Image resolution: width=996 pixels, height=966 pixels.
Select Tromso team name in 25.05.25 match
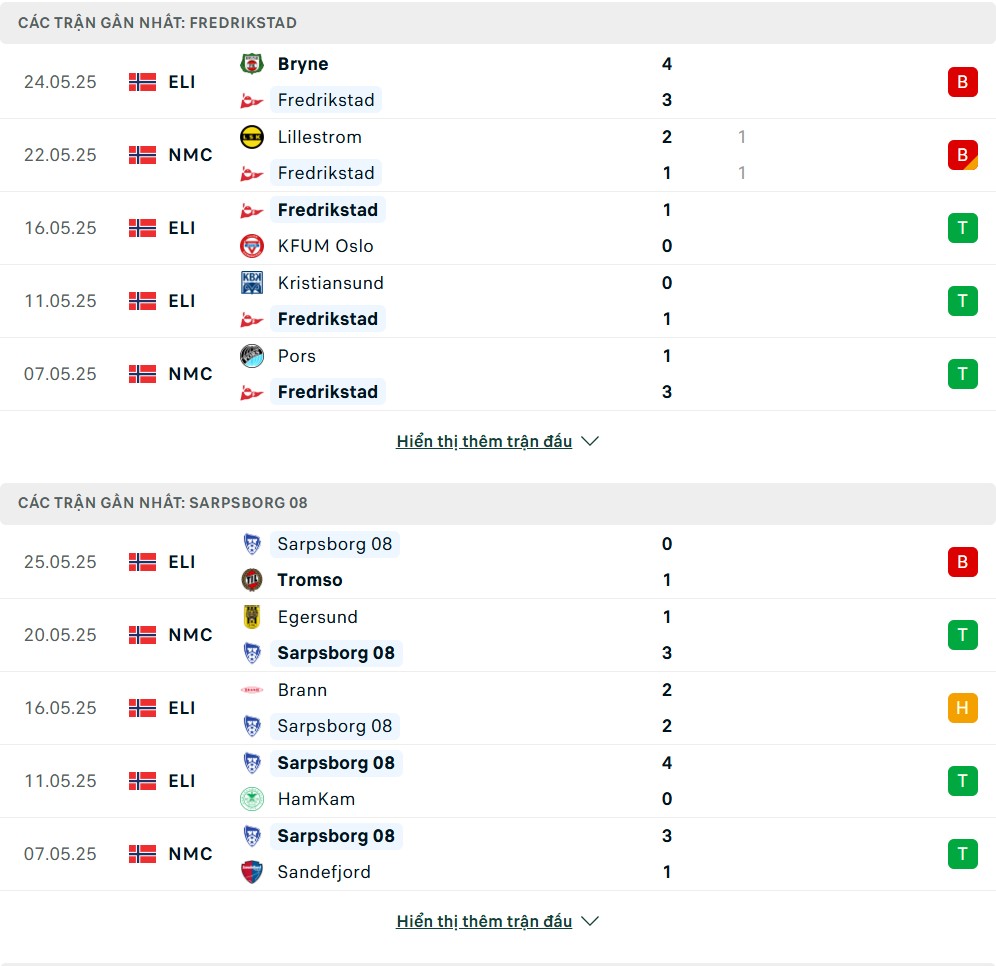[x=309, y=580]
